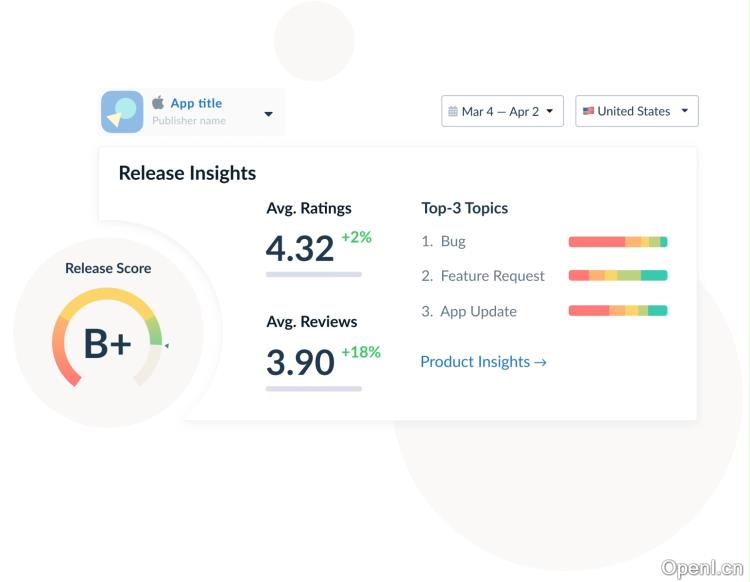Click the Apple platform icon
Screen dimensions: 750x582
coord(158,103)
